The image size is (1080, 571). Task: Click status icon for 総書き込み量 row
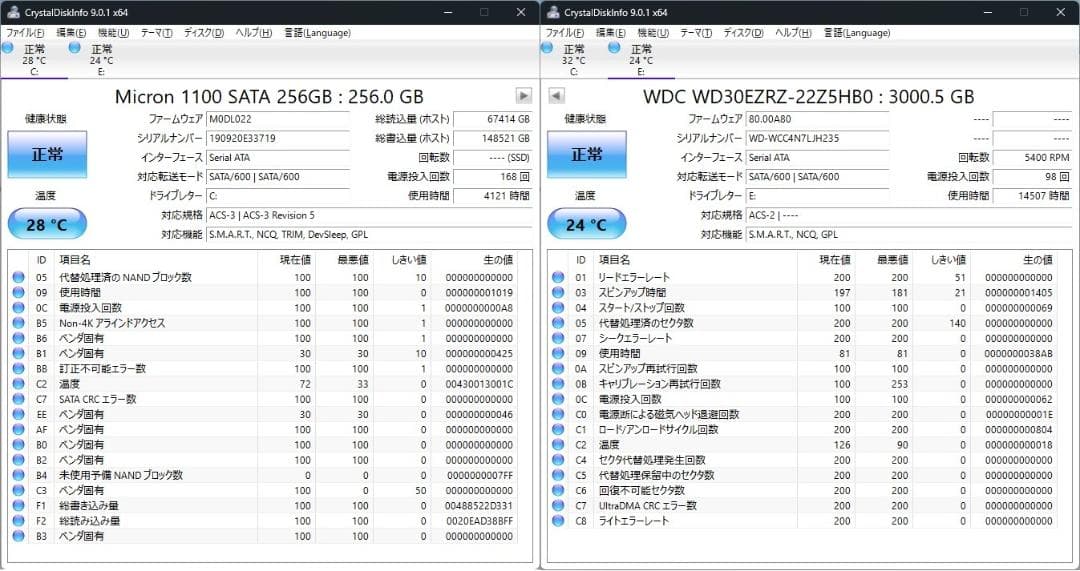[19, 506]
